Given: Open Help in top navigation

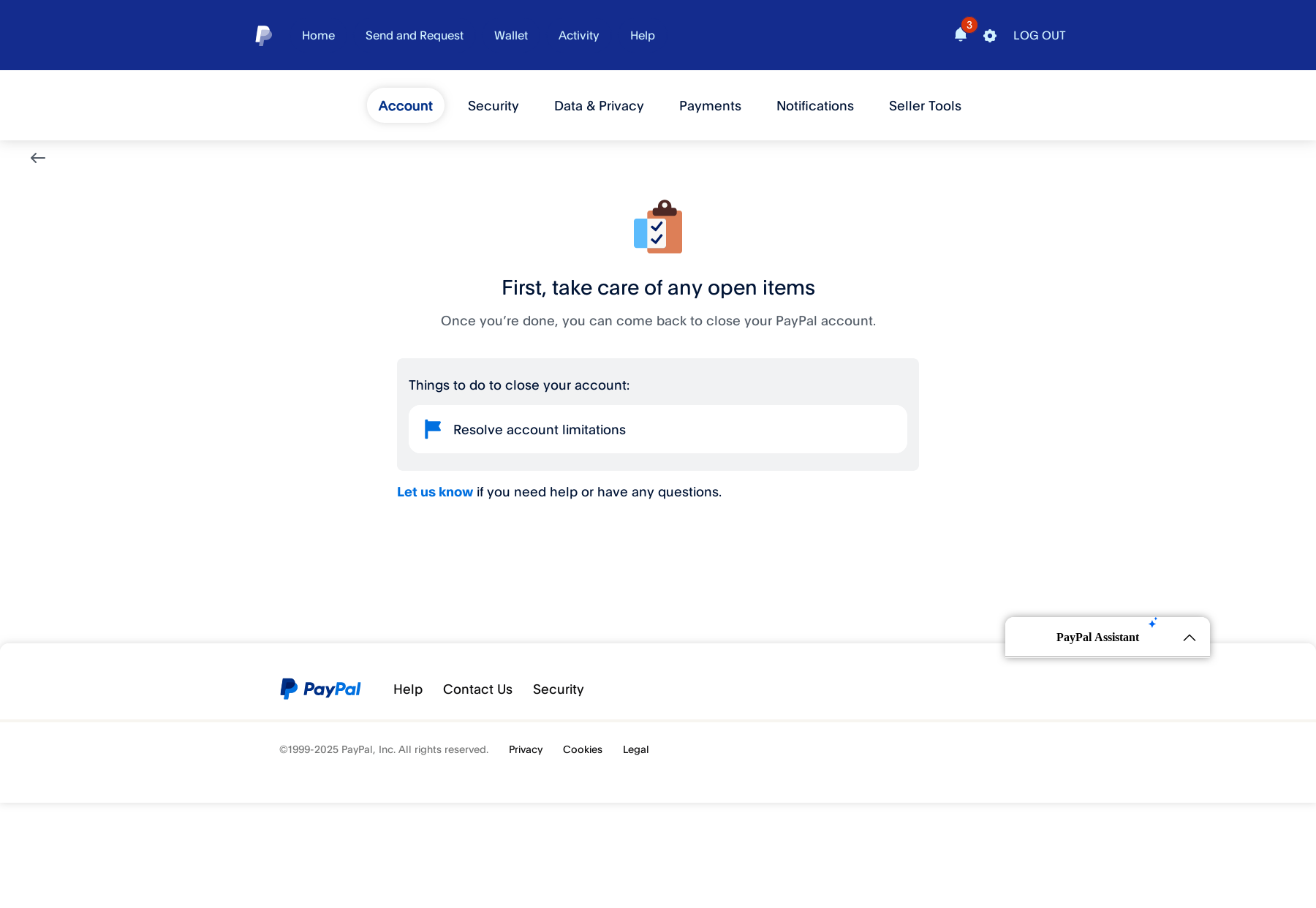Looking at the screenshot, I should pos(643,35).
